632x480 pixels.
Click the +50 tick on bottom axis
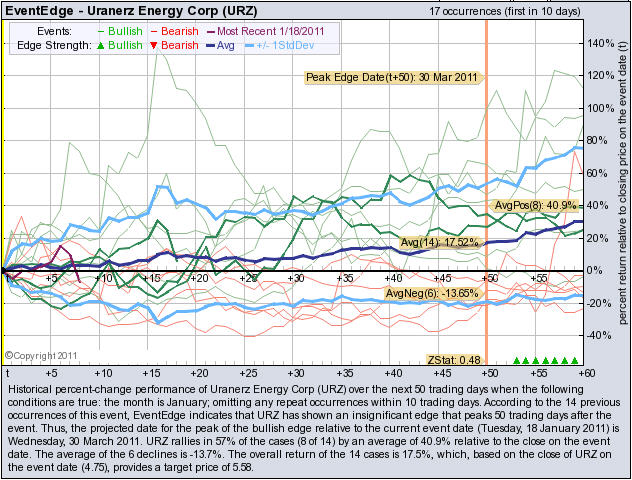(489, 373)
